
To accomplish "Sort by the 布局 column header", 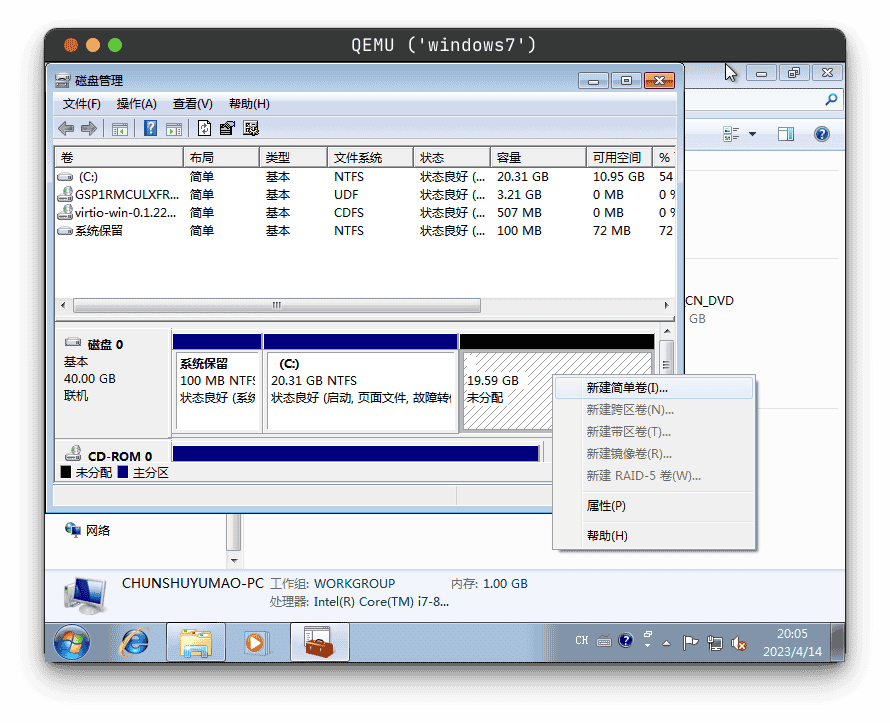I will (221, 157).
